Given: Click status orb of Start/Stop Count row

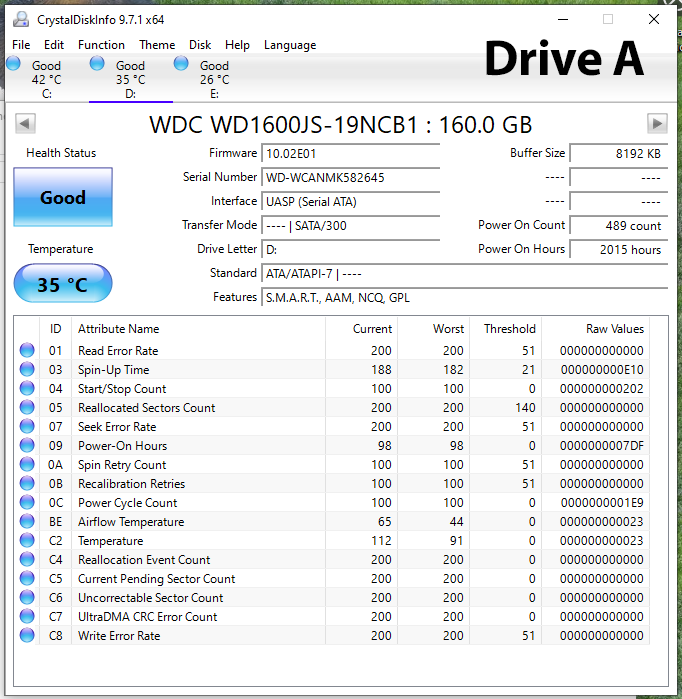Looking at the screenshot, I should [x=27, y=388].
